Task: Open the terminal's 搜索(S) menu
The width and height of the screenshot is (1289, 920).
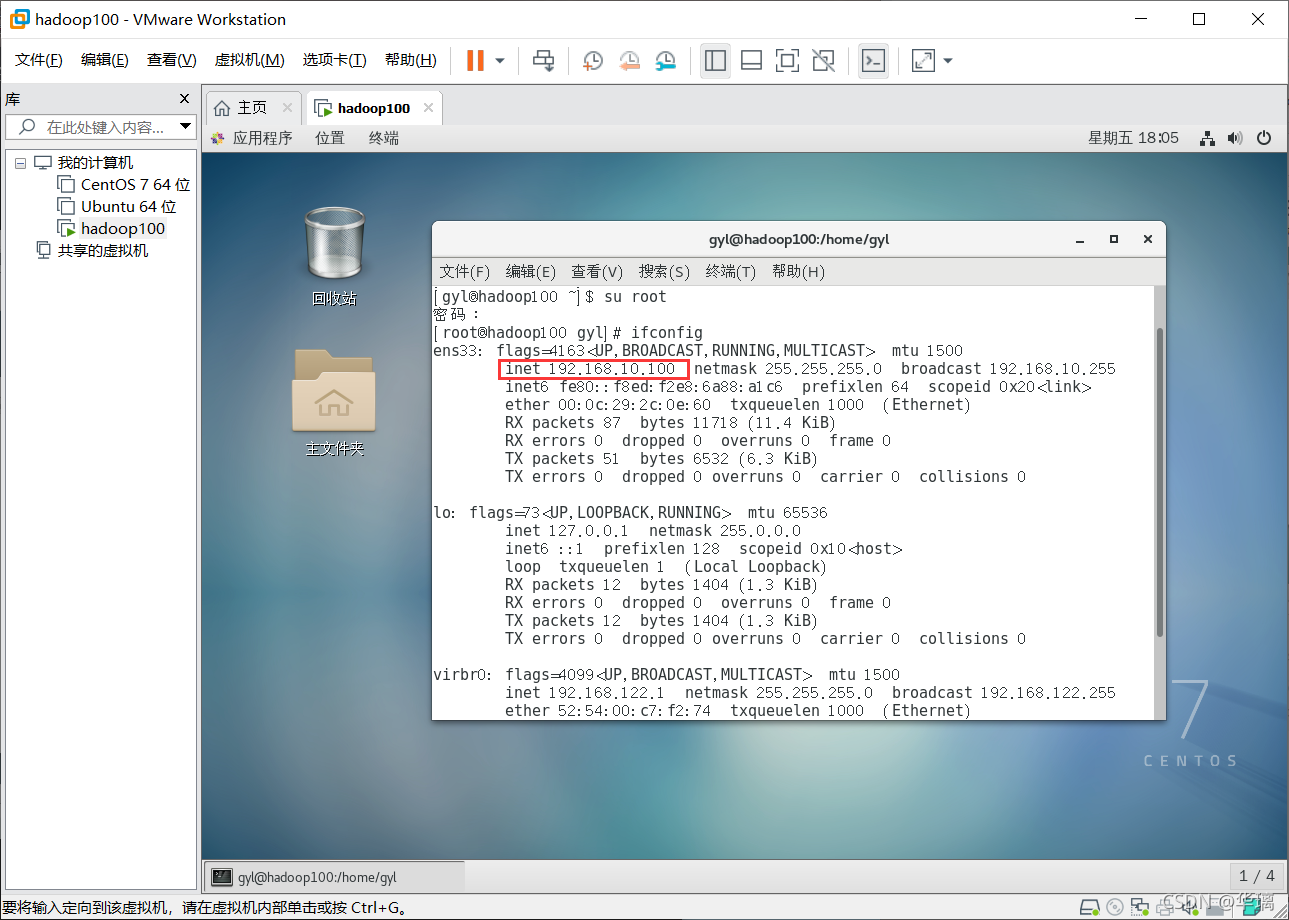Action: (664, 272)
